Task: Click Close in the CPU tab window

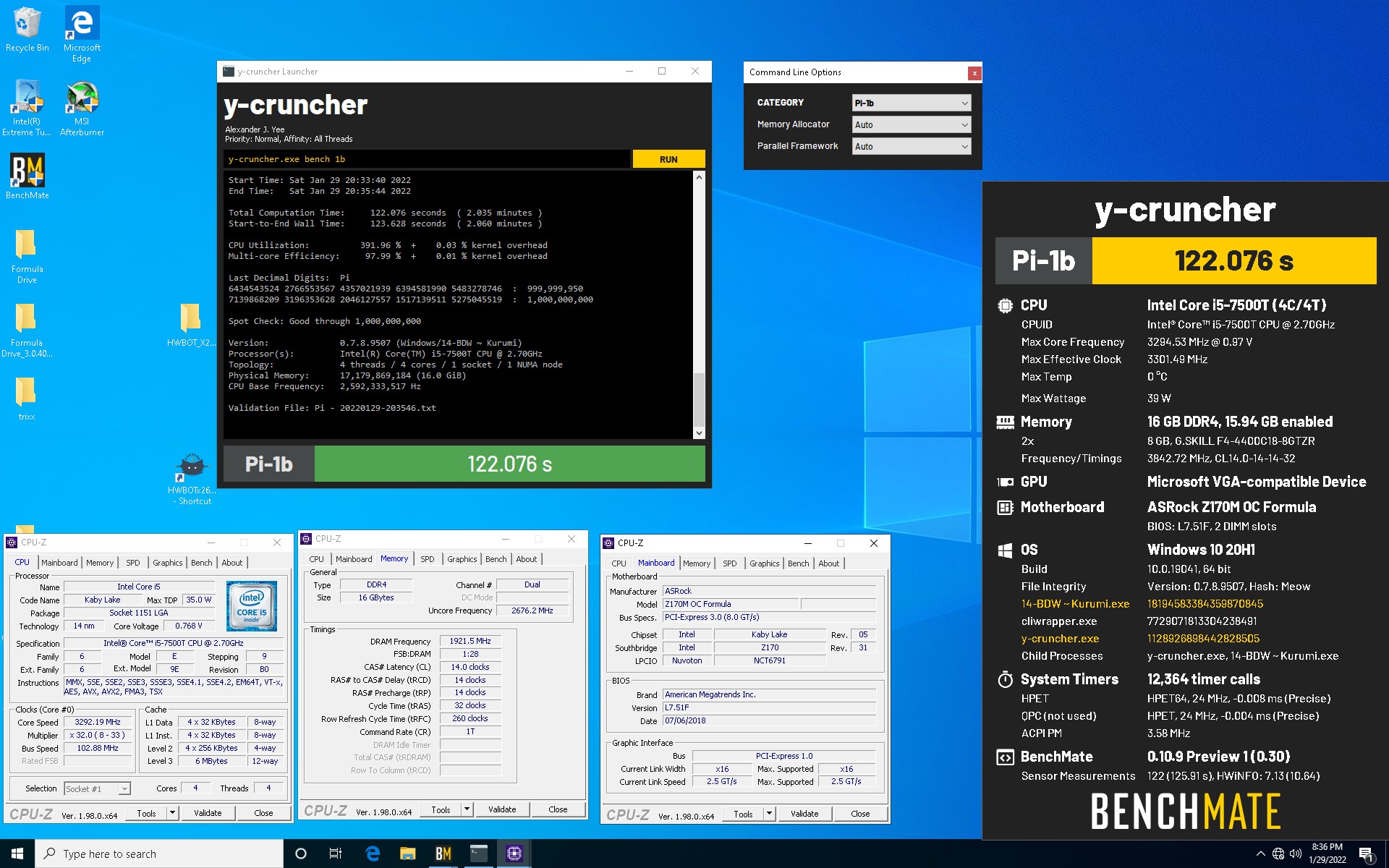Action: pyautogui.click(x=263, y=813)
